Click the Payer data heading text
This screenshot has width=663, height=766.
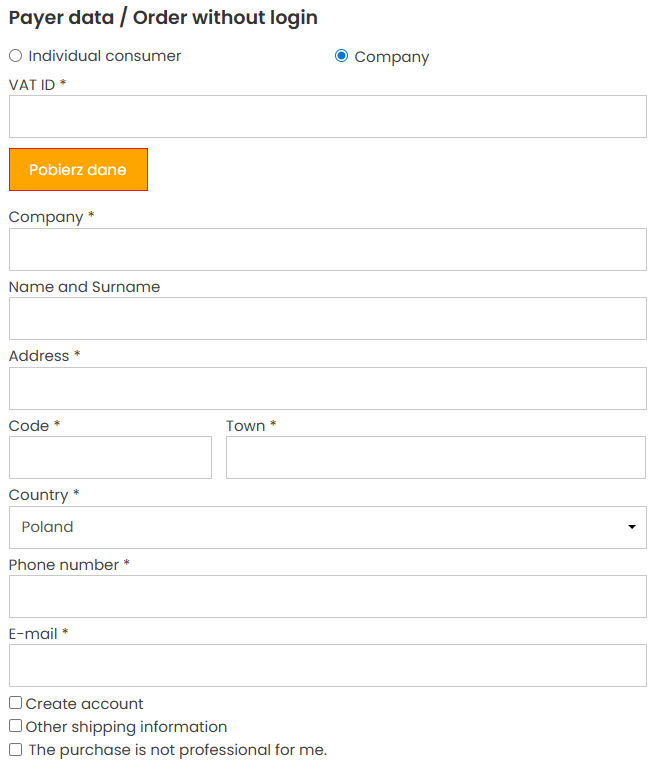pyautogui.click(x=163, y=18)
